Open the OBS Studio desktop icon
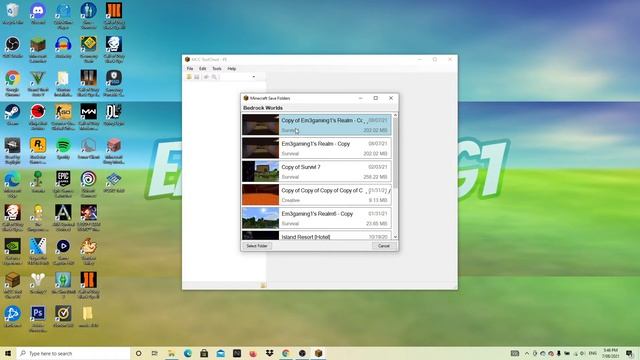This screenshot has height=360, width=640. point(13,47)
